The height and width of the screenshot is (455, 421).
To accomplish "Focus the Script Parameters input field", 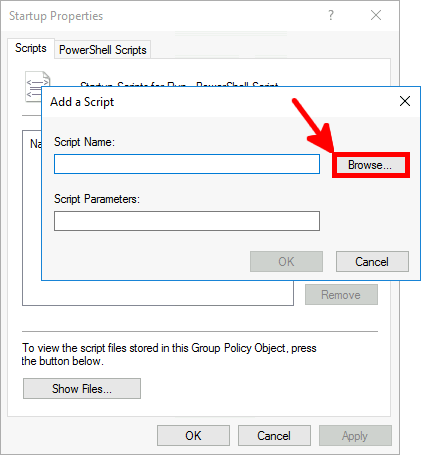I will tap(187, 221).
